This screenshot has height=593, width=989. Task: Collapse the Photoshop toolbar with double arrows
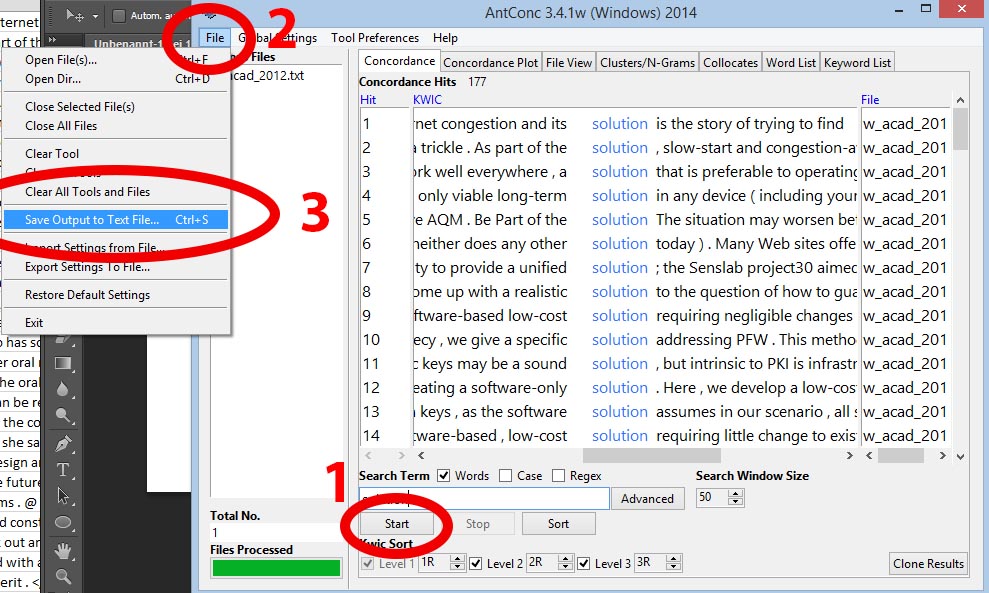[52, 40]
